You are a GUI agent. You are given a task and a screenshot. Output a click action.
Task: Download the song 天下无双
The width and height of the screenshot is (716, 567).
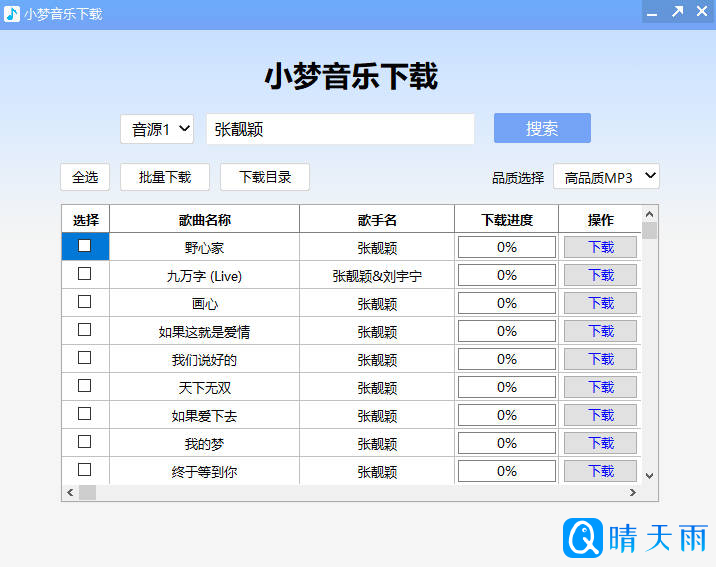point(600,387)
